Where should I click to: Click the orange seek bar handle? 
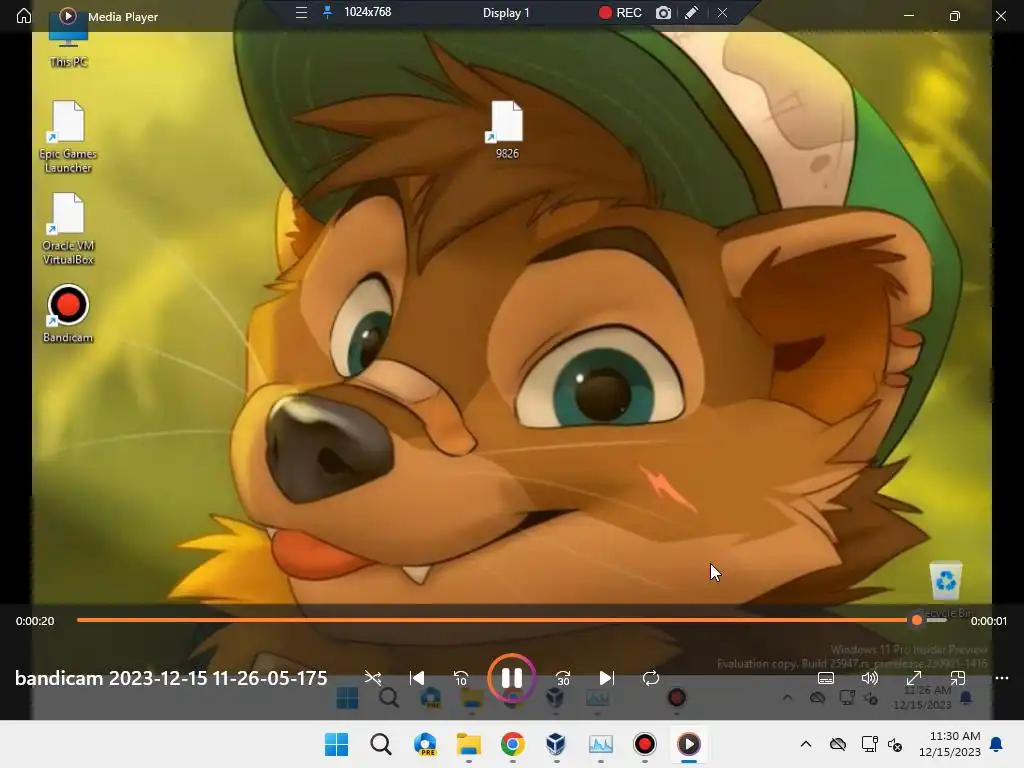pos(917,620)
